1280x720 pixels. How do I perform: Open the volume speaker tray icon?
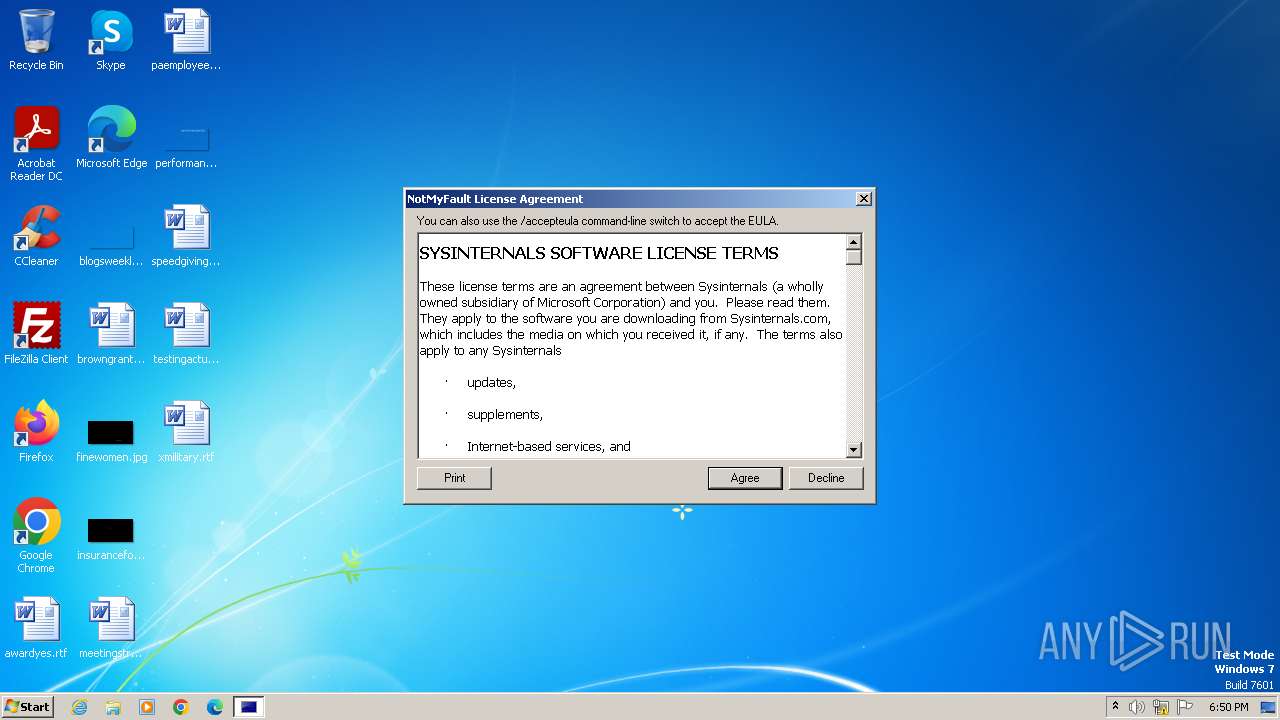click(x=1137, y=707)
